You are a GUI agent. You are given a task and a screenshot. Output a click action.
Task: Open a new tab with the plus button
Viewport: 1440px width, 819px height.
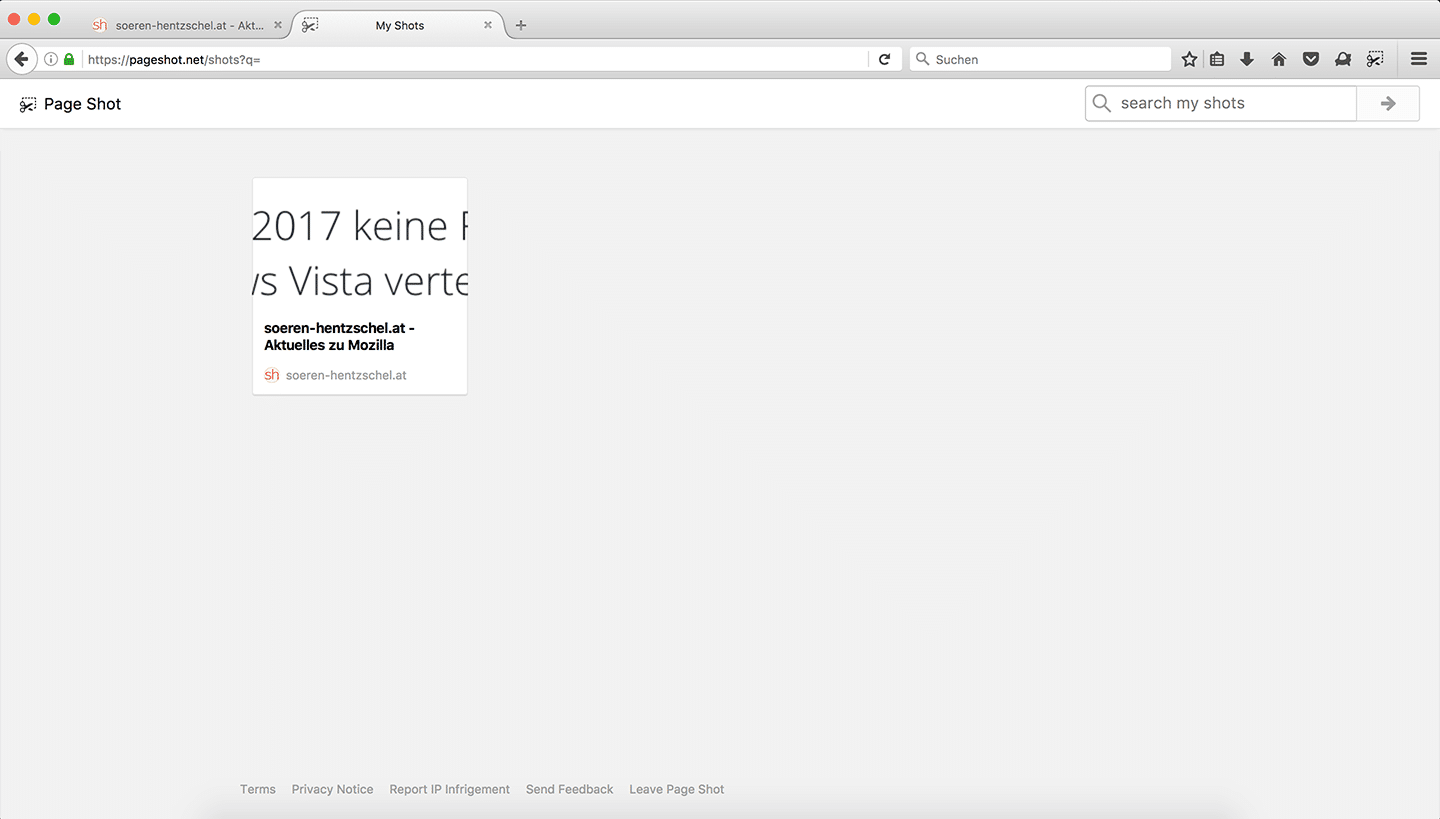(x=521, y=25)
